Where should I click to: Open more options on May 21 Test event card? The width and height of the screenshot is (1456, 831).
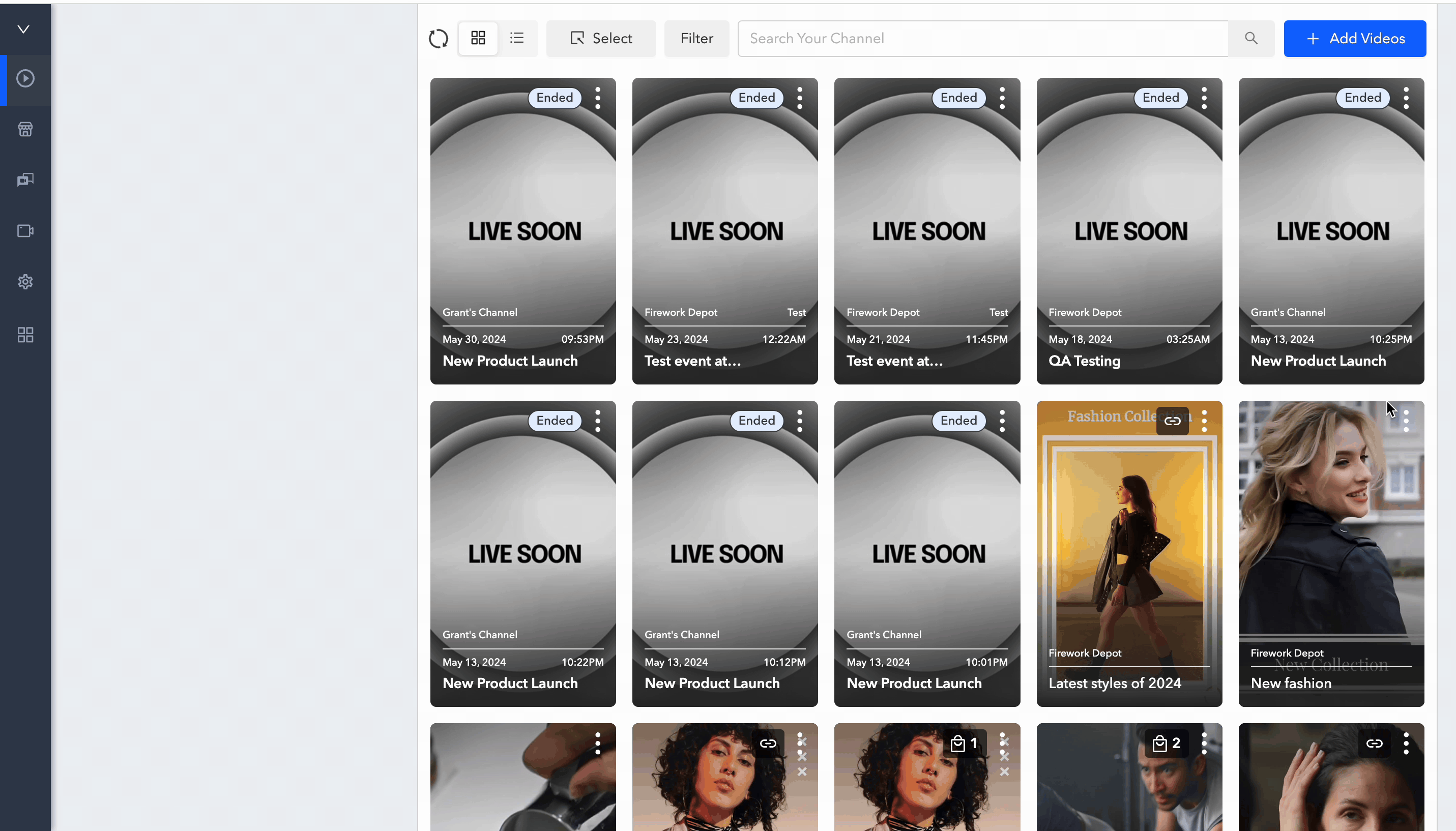(x=1002, y=98)
